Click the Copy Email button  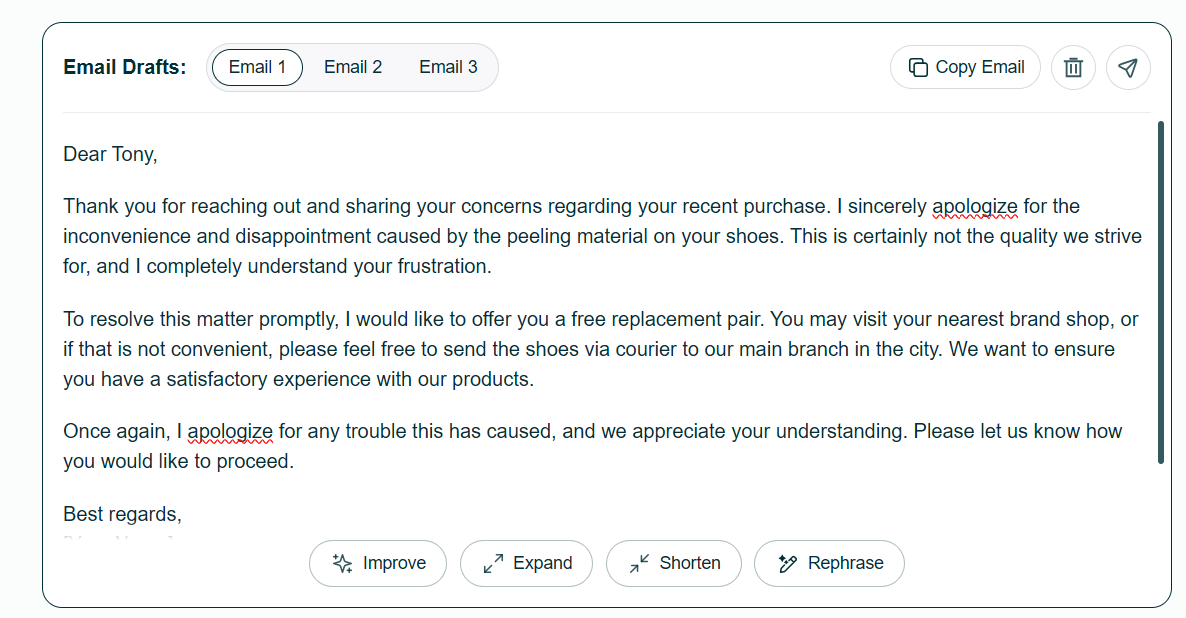tap(965, 67)
